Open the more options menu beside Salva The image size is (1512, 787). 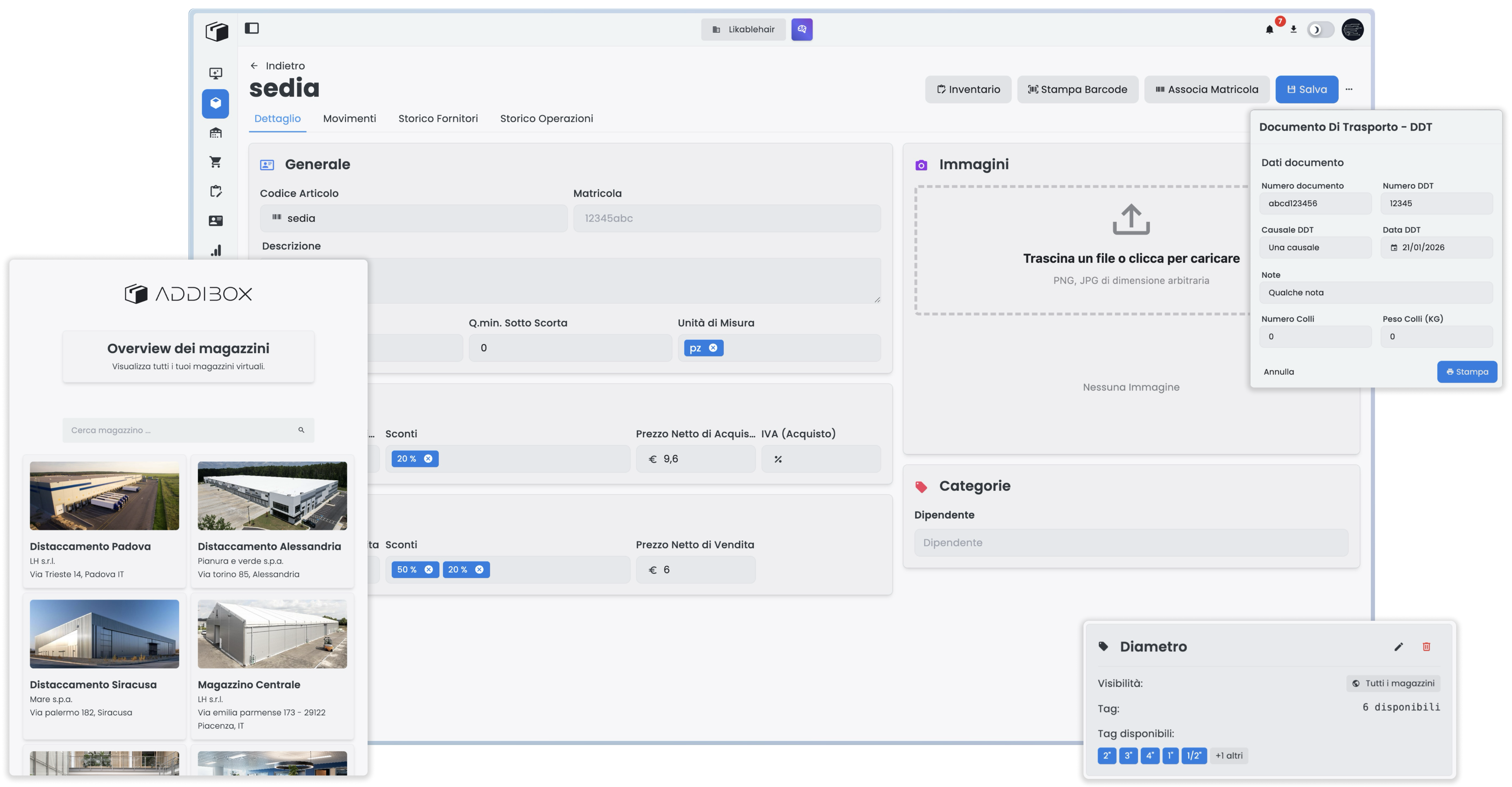point(1350,89)
